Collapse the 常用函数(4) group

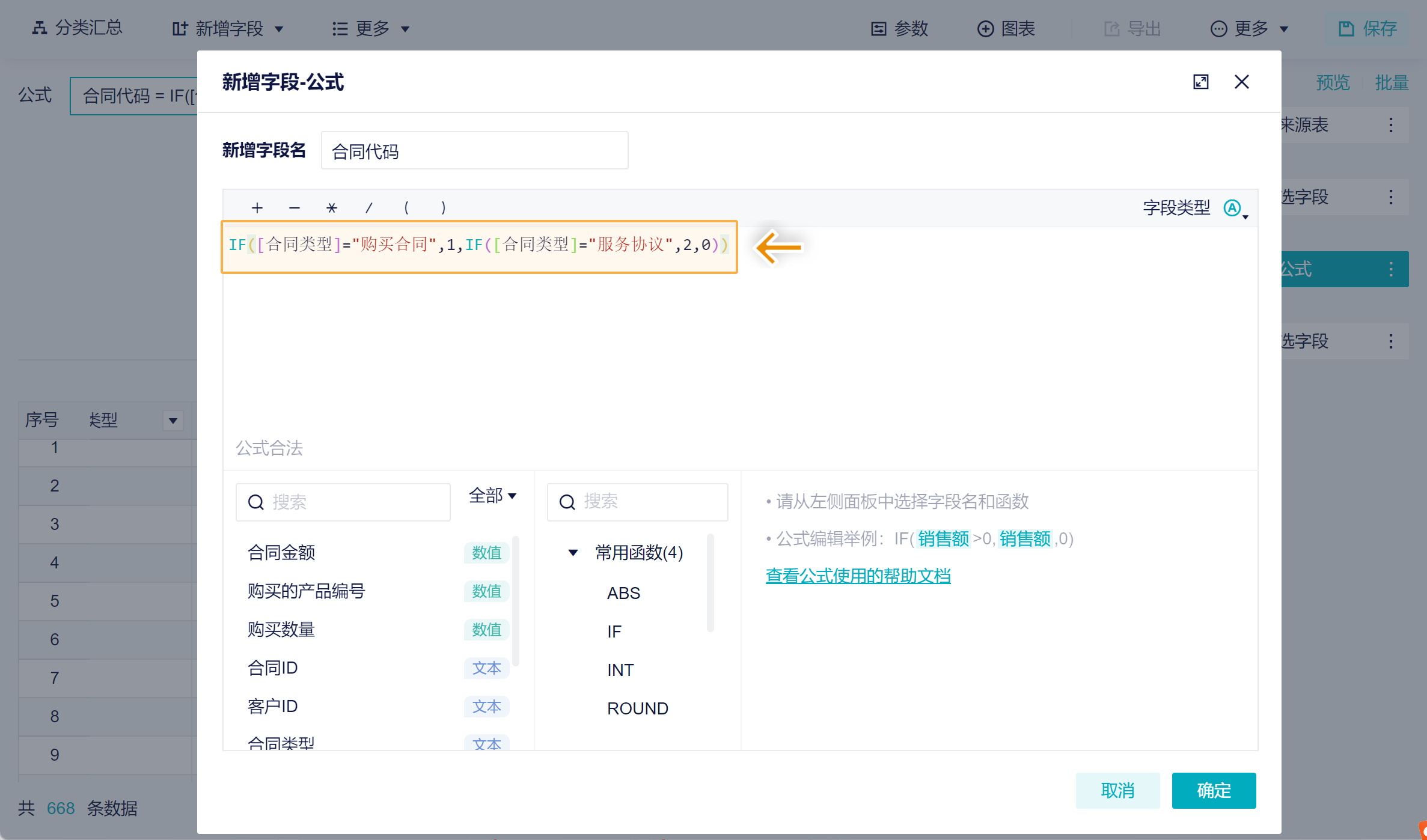(x=573, y=553)
